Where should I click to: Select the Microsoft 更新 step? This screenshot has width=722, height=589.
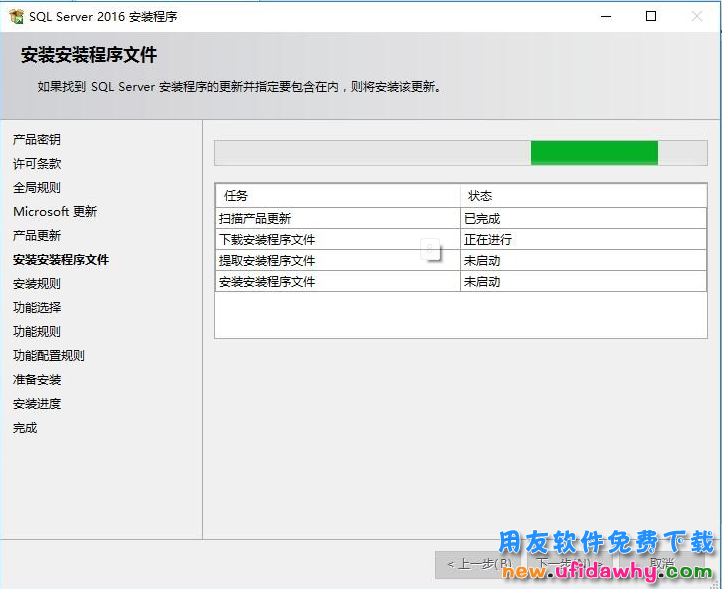55,212
